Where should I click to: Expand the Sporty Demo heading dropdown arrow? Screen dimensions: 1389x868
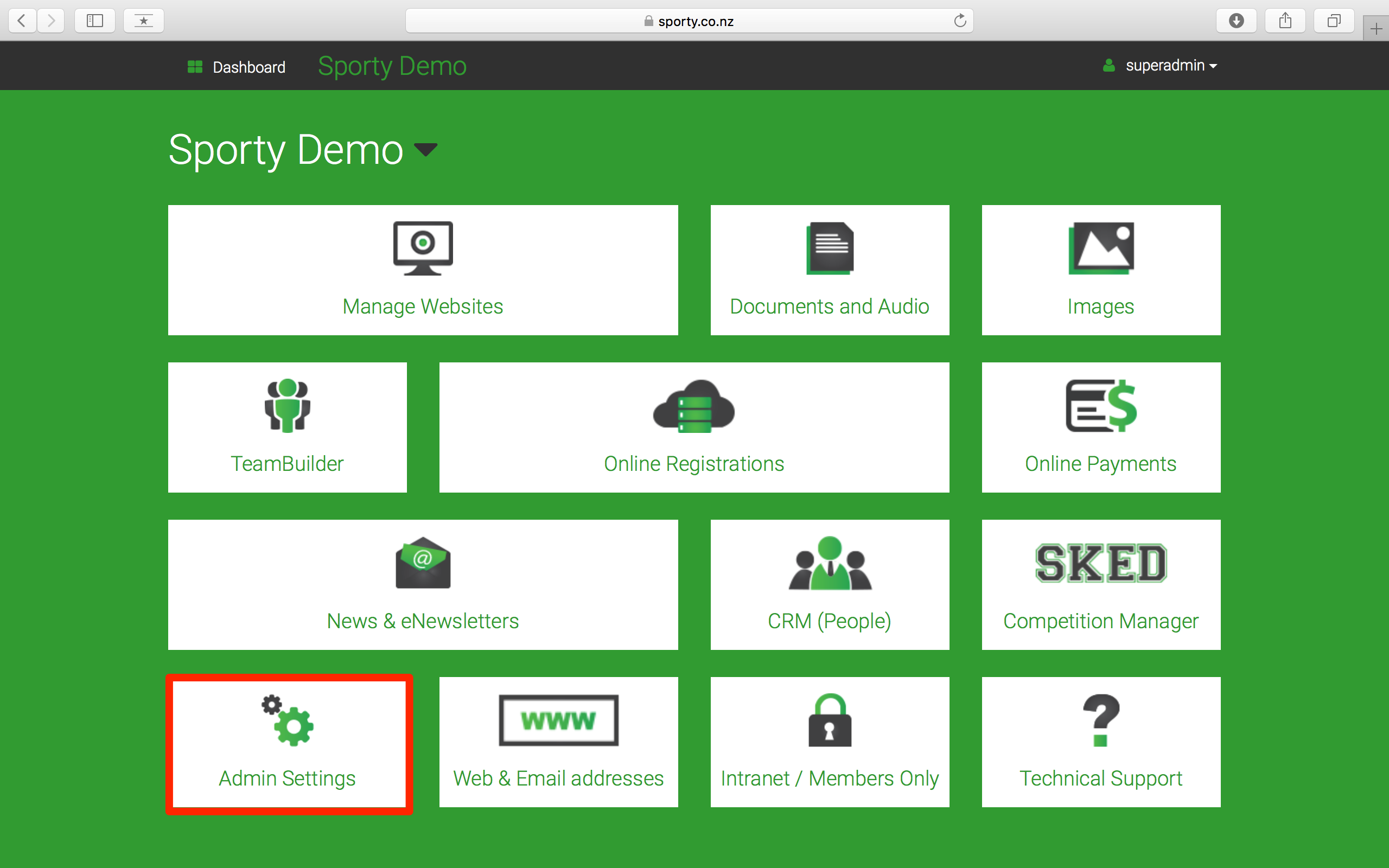pos(426,150)
